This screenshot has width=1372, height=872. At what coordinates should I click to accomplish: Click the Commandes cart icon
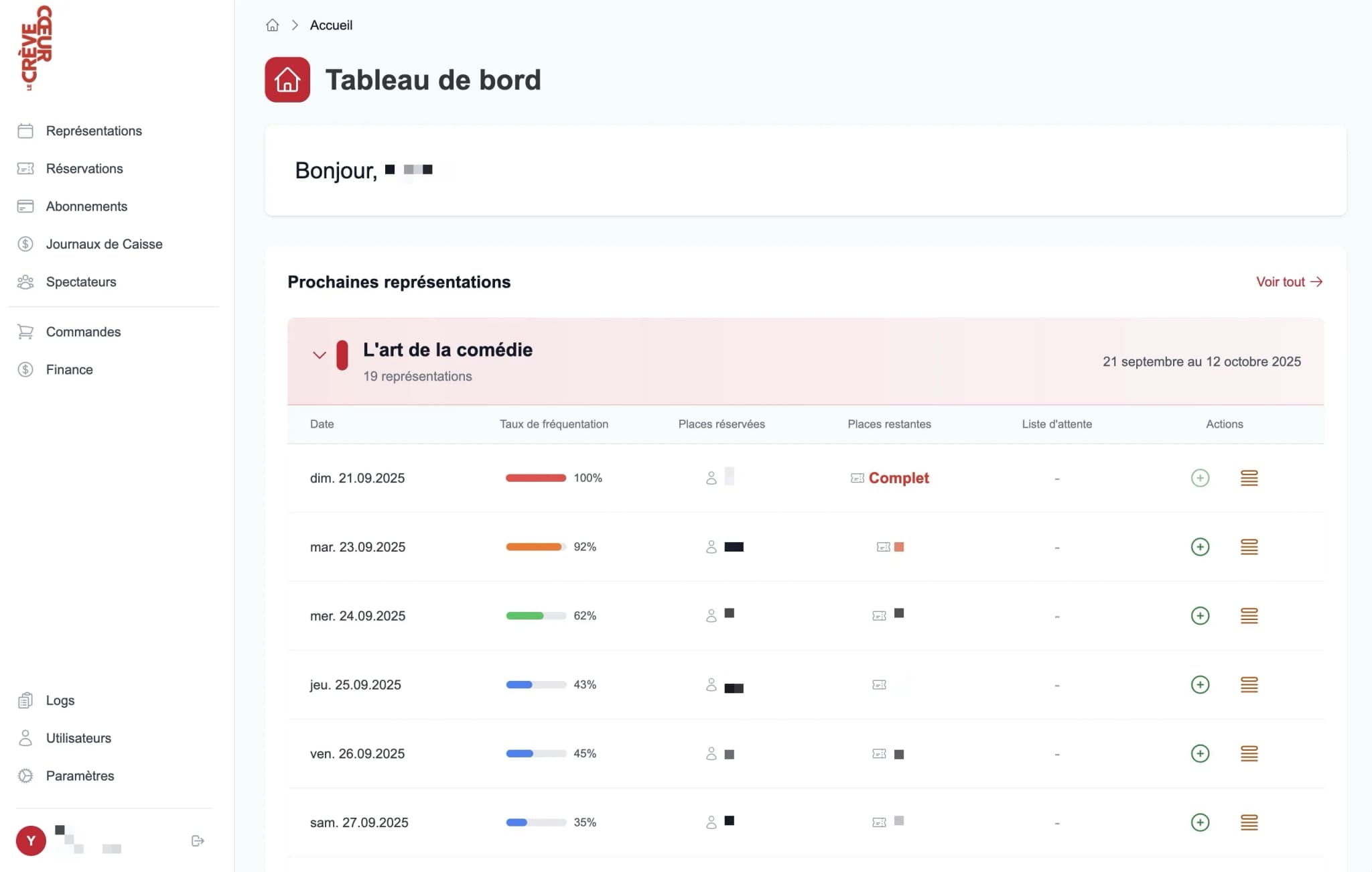tap(25, 331)
